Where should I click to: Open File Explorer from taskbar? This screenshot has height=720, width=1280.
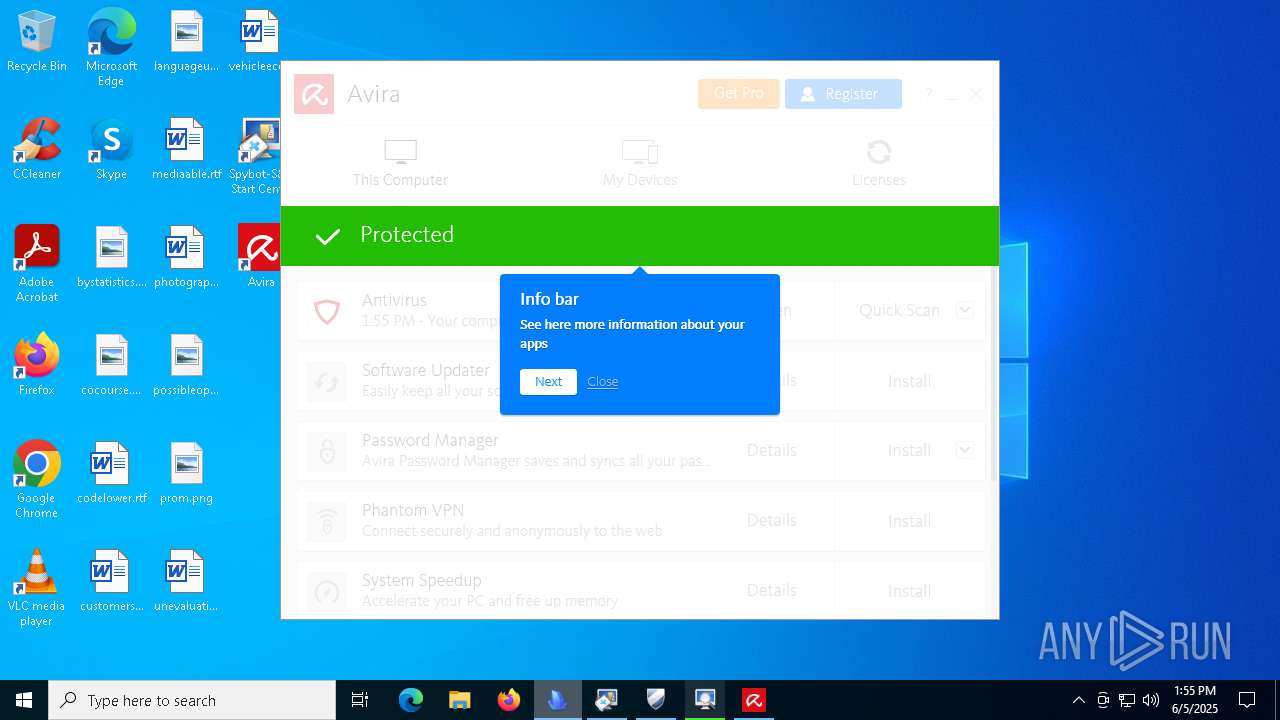point(459,700)
